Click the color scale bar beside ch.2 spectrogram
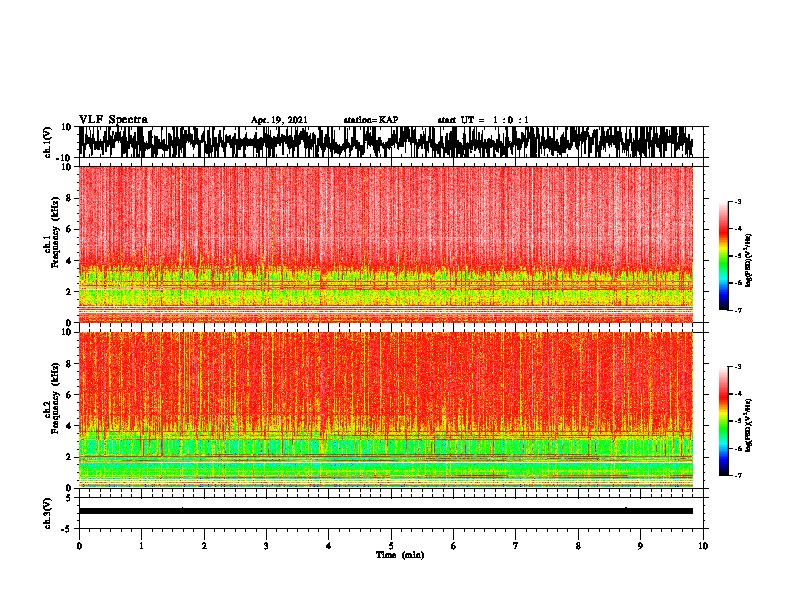This screenshot has width=792, height=612. pos(723,421)
